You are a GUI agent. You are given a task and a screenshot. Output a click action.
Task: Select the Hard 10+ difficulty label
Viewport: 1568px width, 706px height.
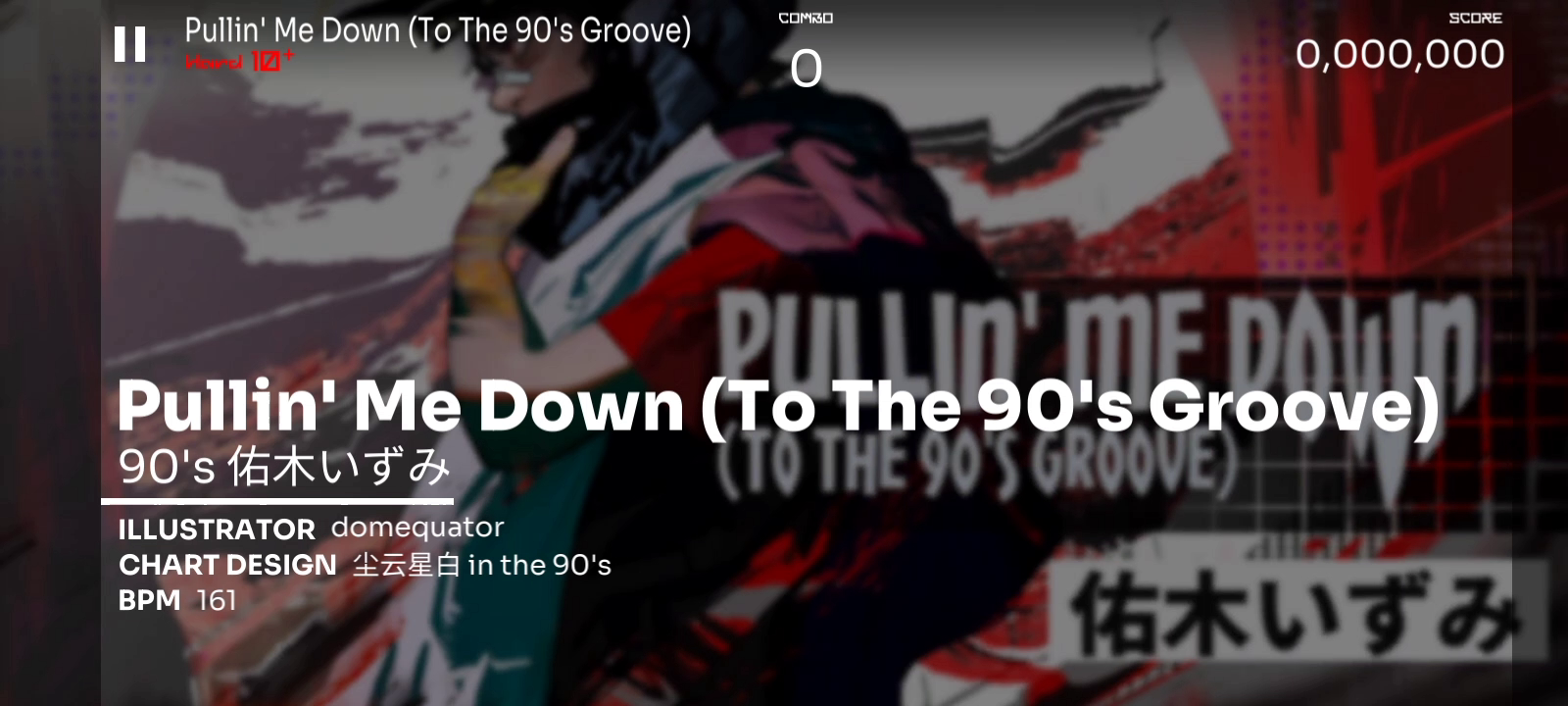(239, 62)
